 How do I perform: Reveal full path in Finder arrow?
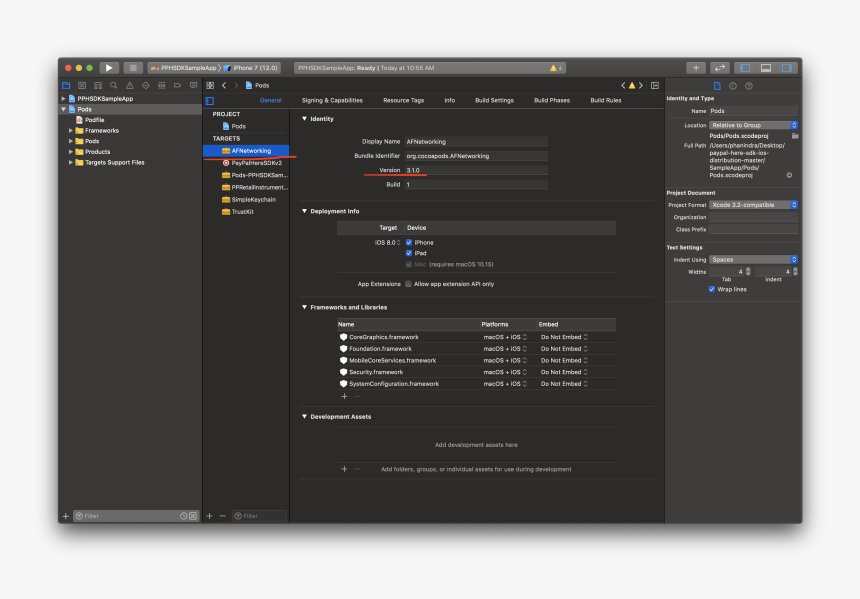tap(789, 176)
